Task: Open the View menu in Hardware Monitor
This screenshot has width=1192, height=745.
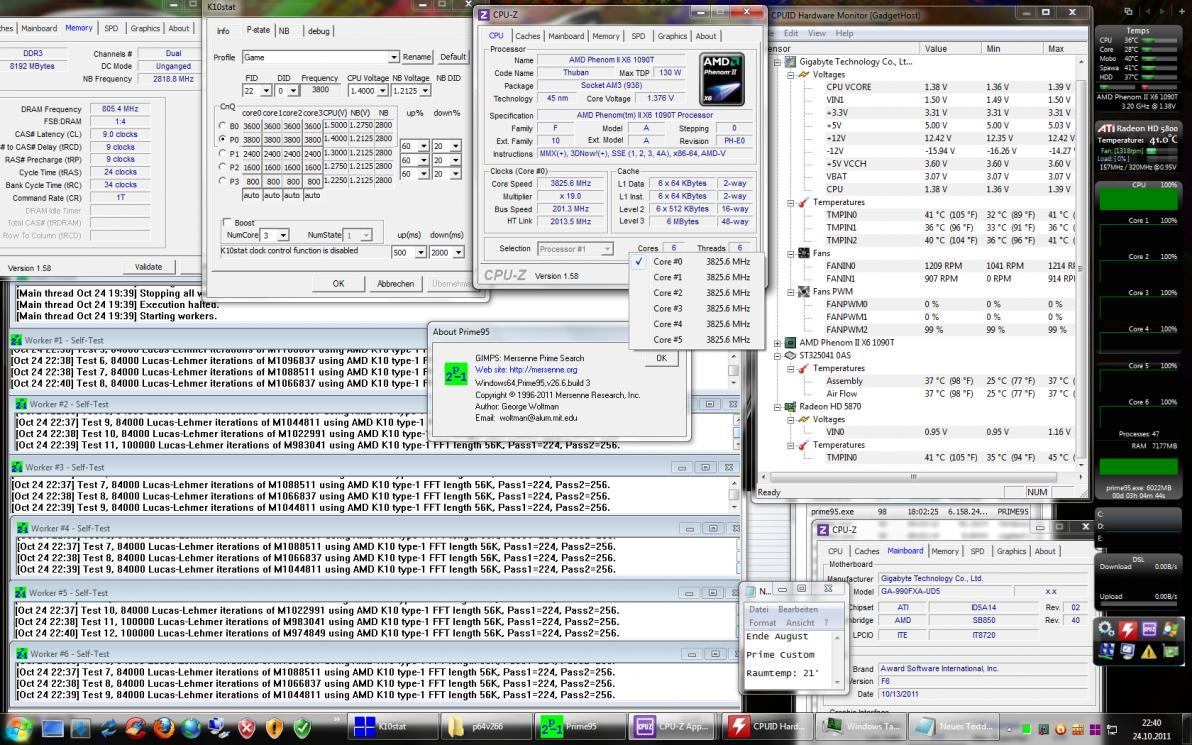Action: pyautogui.click(x=816, y=33)
